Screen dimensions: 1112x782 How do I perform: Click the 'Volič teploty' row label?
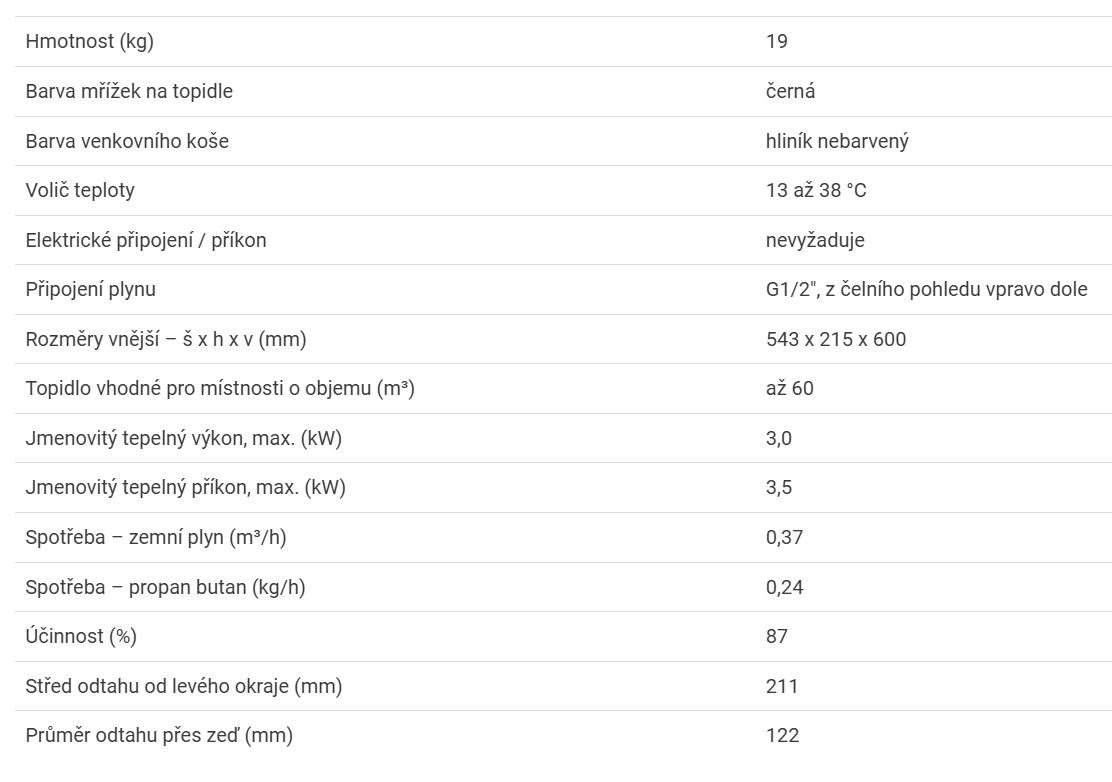tap(80, 190)
